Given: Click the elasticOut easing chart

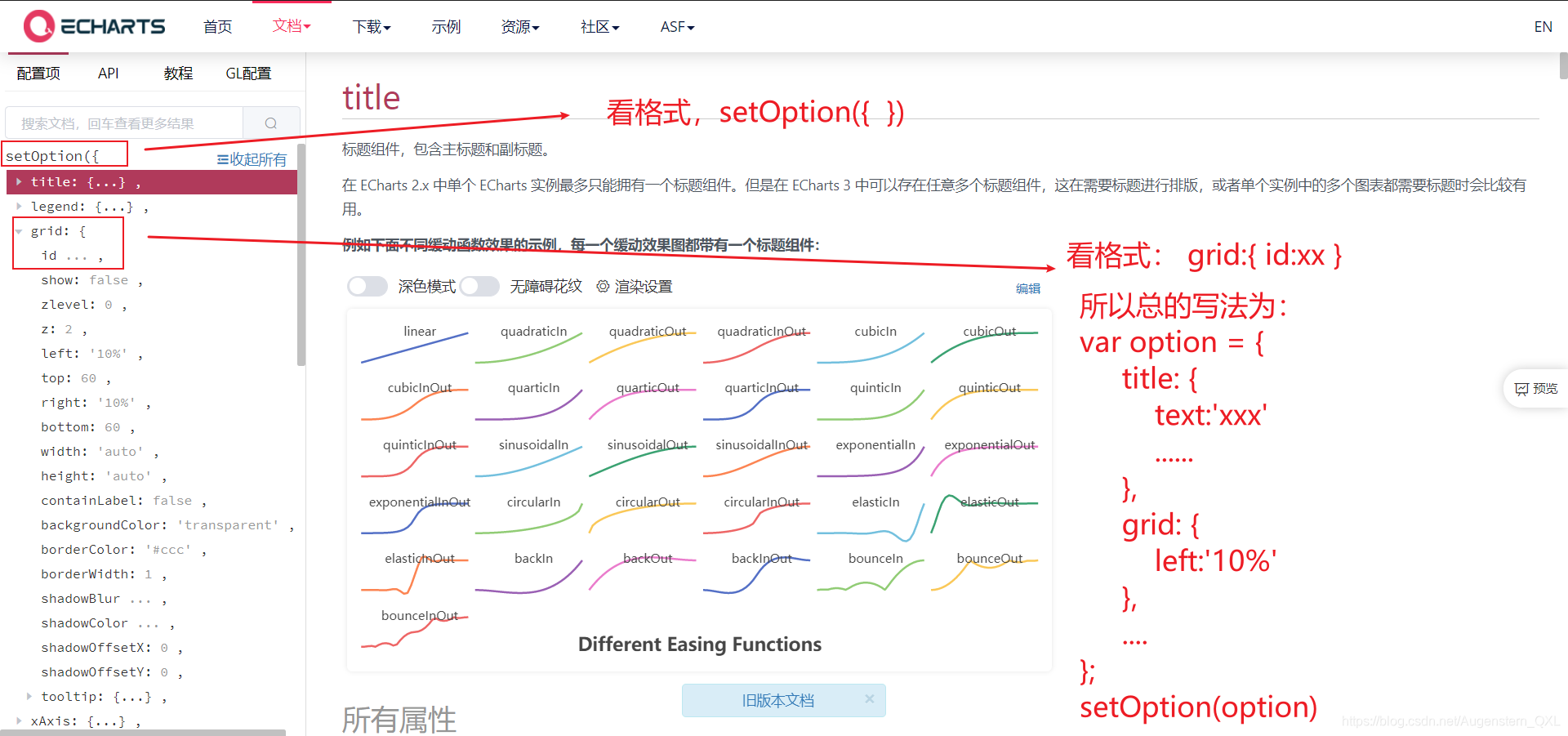Looking at the screenshot, I should [x=985, y=515].
